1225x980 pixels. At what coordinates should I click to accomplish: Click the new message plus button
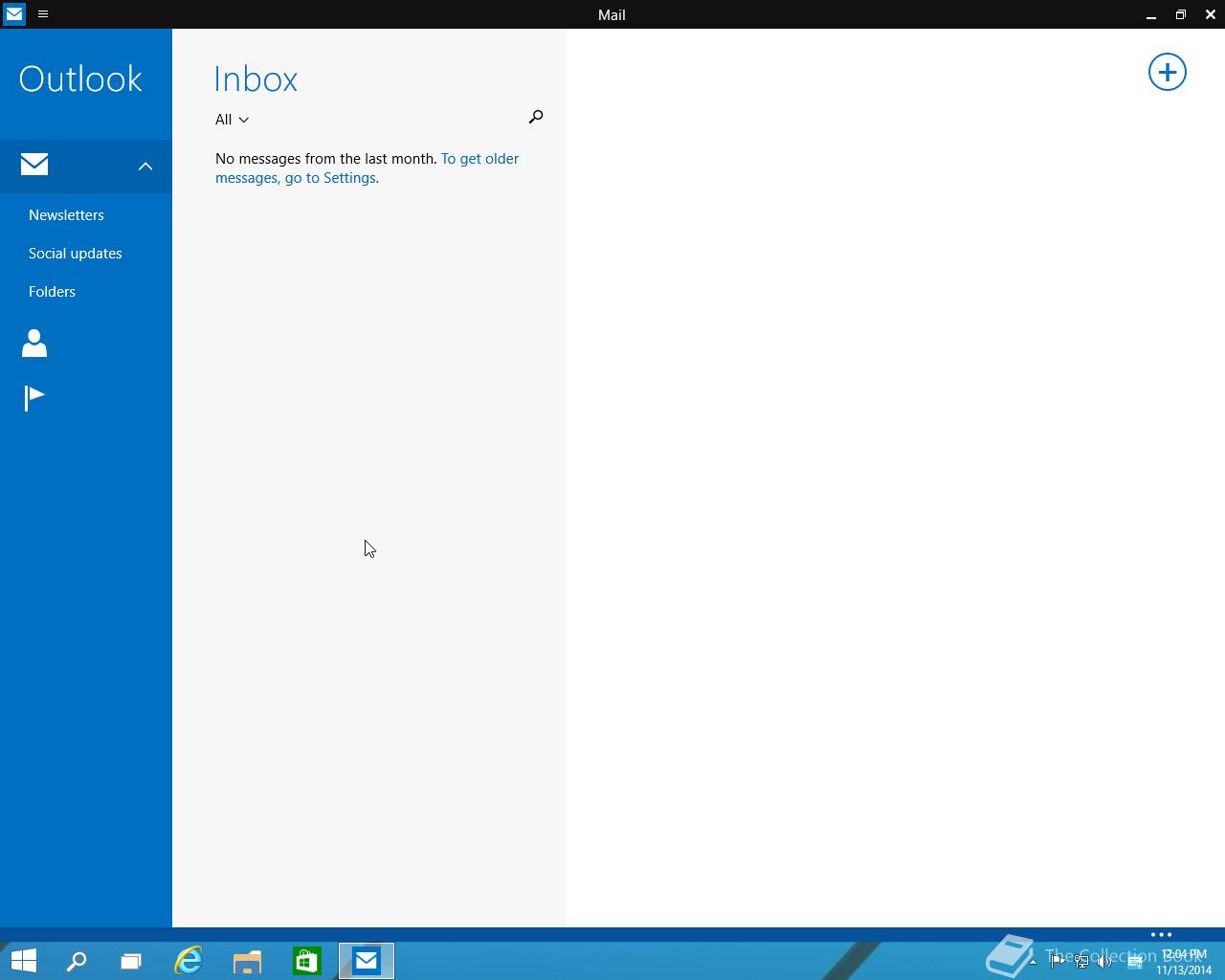[1167, 72]
